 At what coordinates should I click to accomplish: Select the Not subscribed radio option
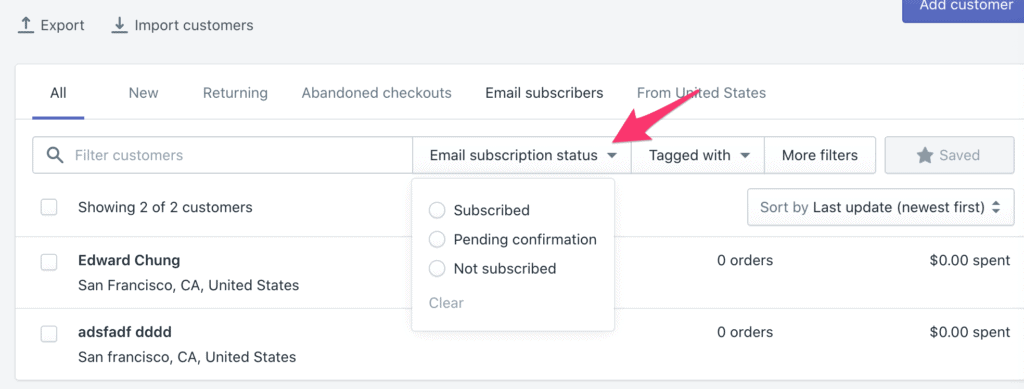point(436,268)
